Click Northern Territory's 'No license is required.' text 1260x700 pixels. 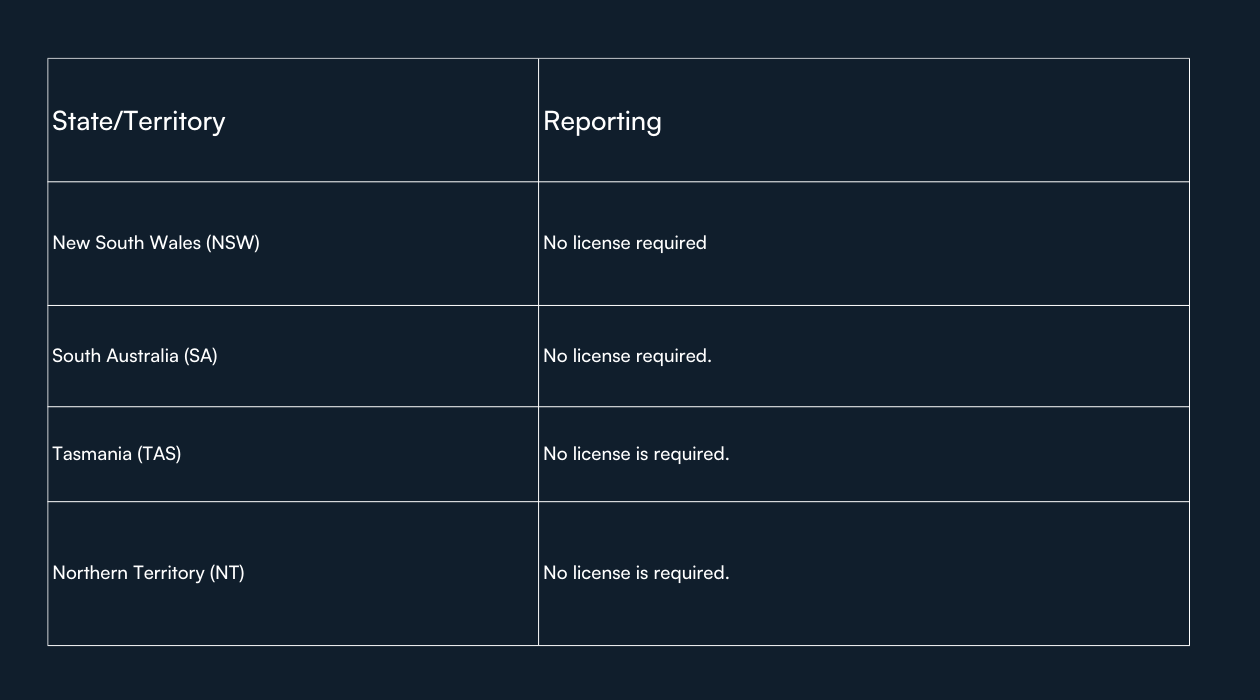tap(636, 573)
